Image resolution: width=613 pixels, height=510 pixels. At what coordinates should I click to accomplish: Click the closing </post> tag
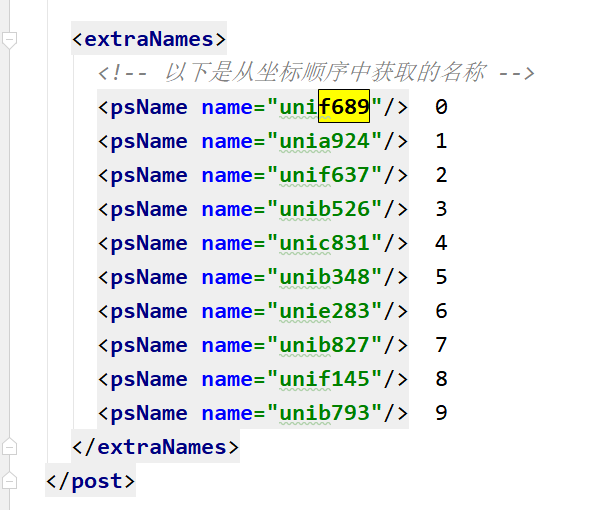click(x=90, y=481)
